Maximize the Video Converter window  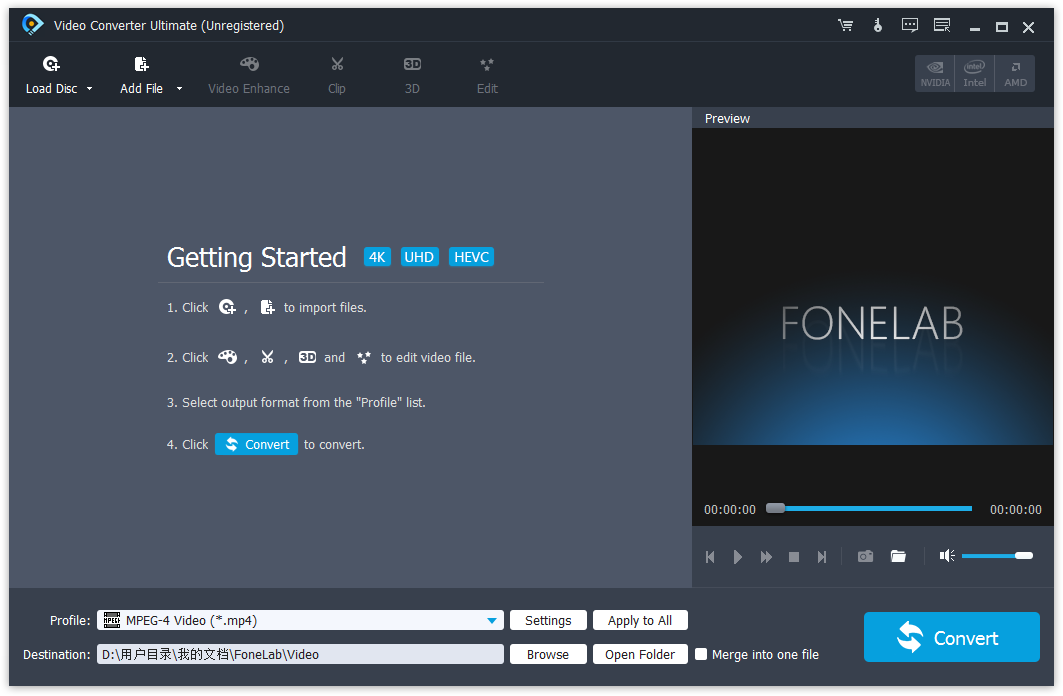pyautogui.click(x=1002, y=27)
